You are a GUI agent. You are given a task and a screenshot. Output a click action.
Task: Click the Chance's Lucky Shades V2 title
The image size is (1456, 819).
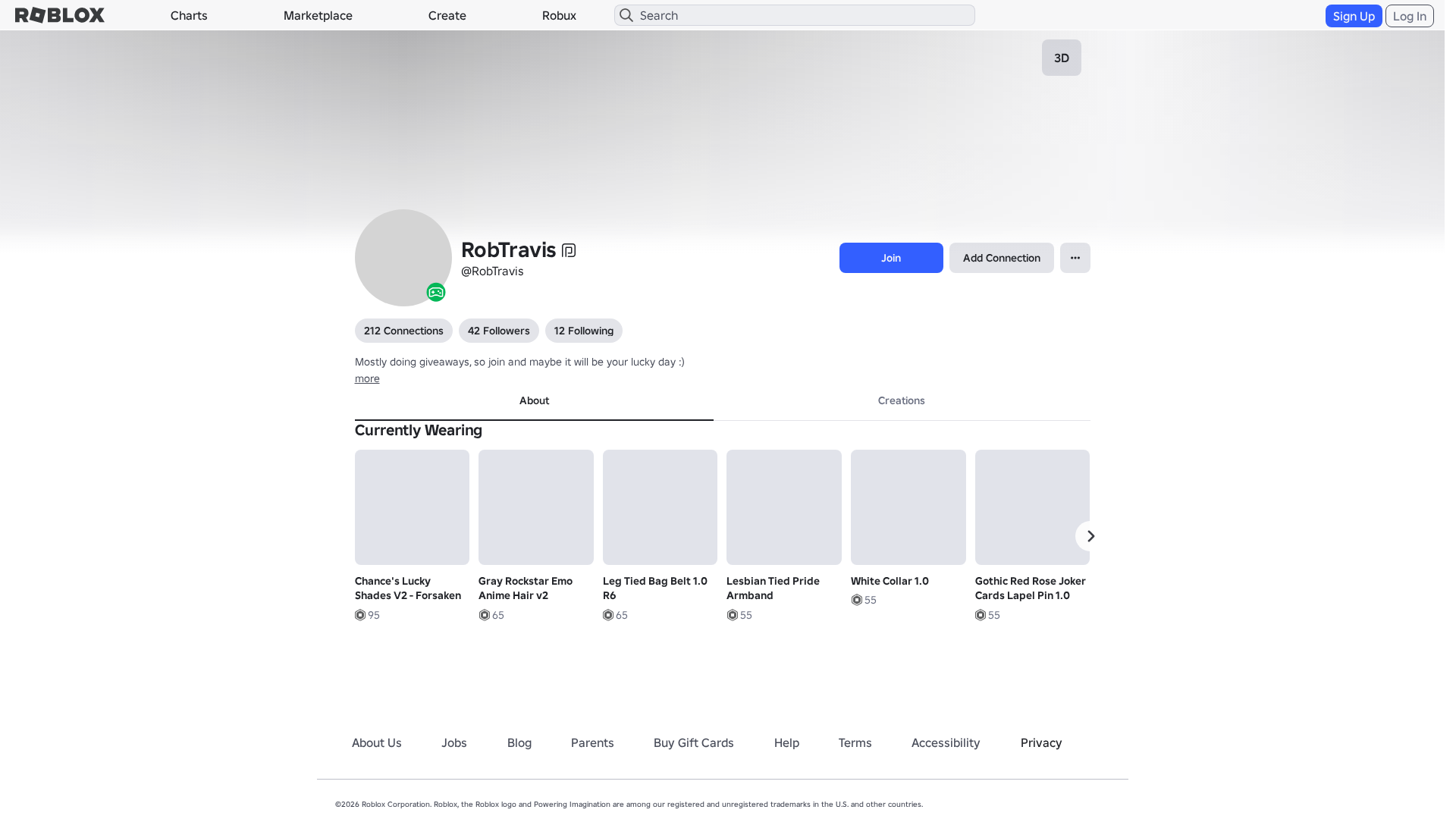(408, 588)
